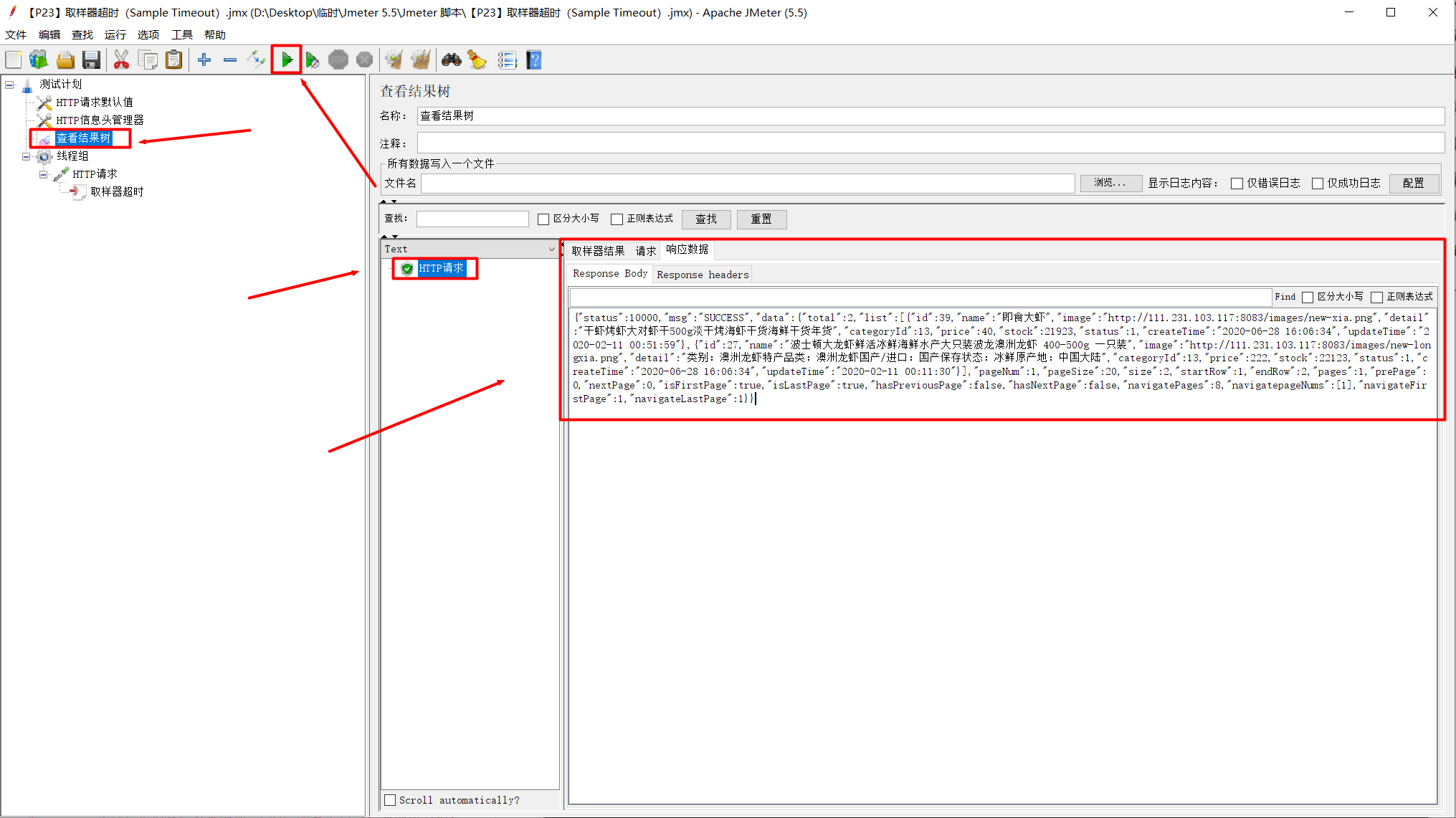Switch to the 取样器结果 tab
Image resolution: width=1456 pixels, height=818 pixels.
(598, 251)
